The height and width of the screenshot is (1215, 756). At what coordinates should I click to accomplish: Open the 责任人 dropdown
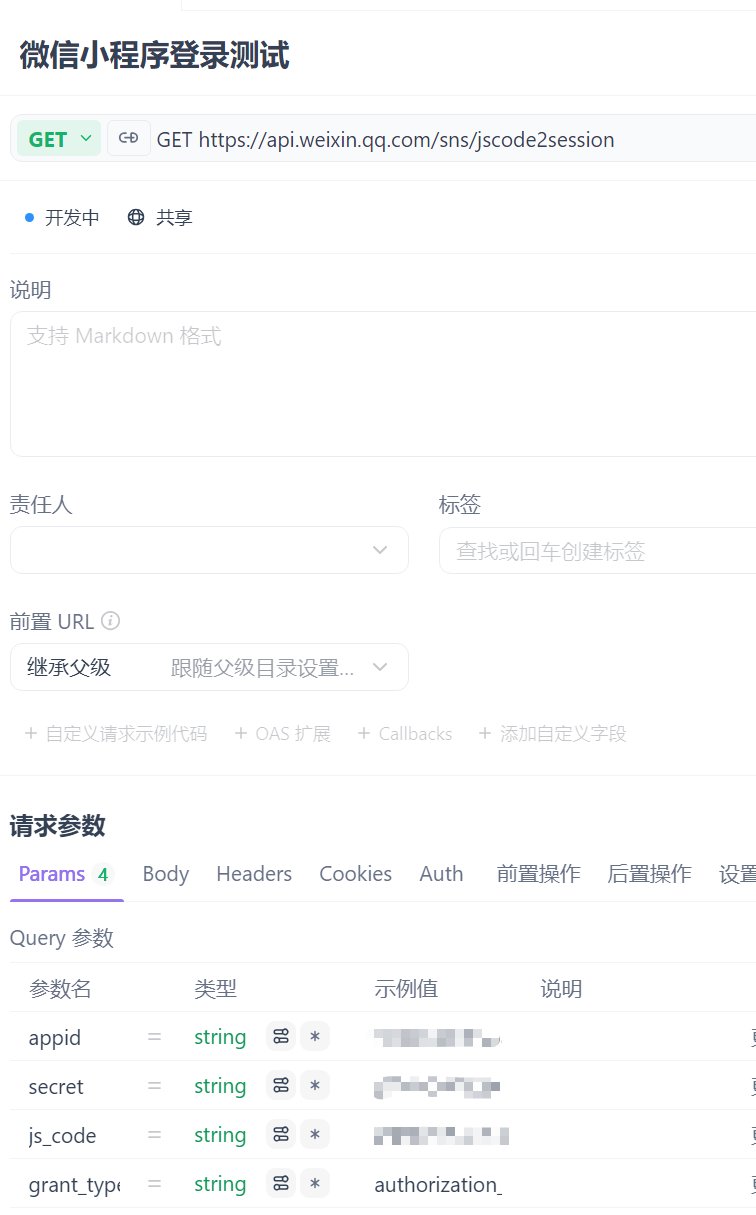(209, 550)
